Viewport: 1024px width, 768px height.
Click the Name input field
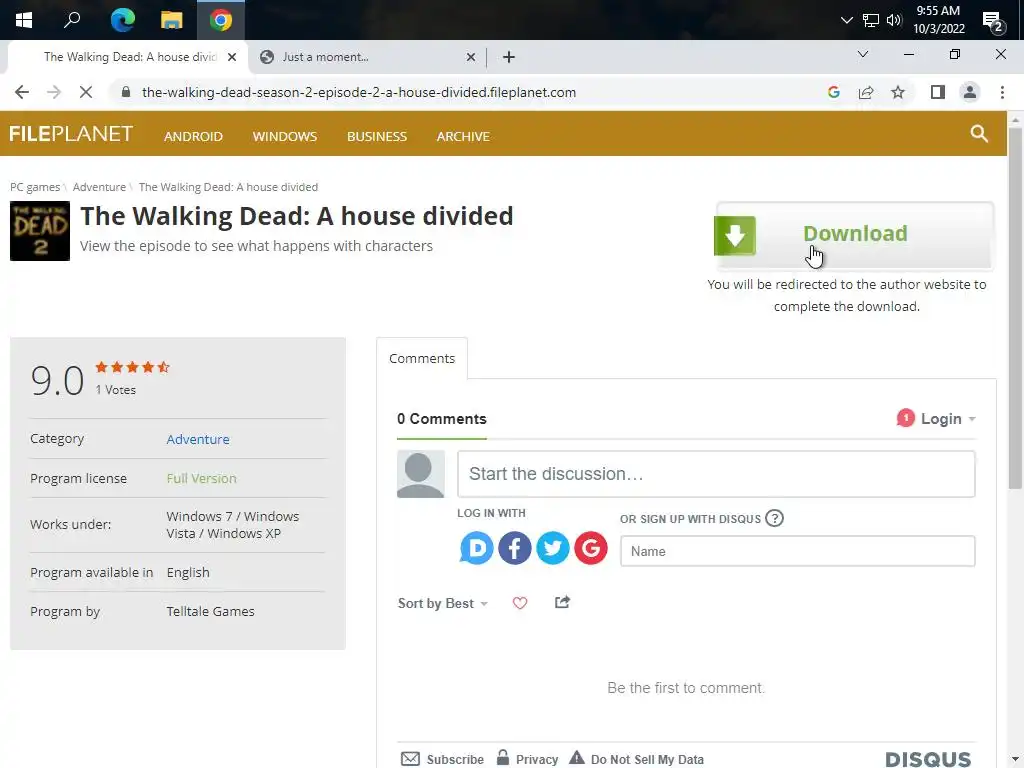pyautogui.click(x=797, y=551)
